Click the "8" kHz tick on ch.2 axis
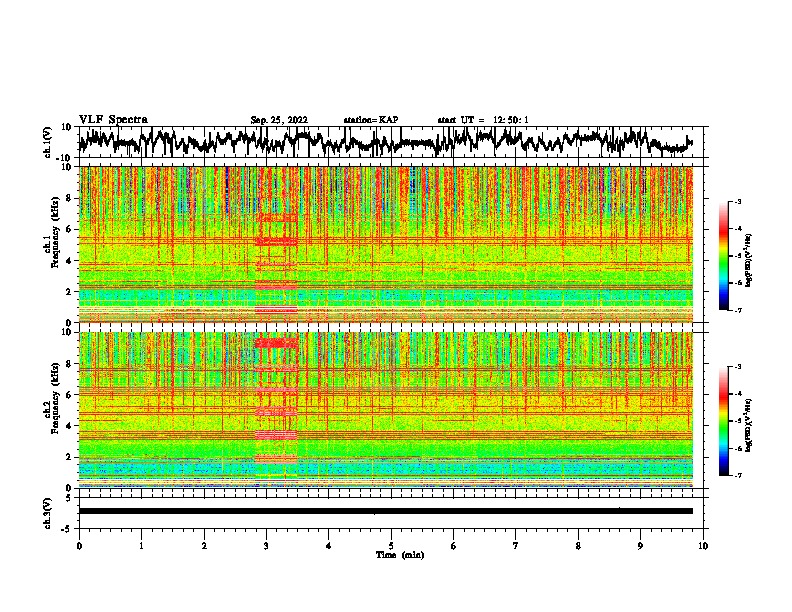The image size is (792, 612). pos(70,364)
